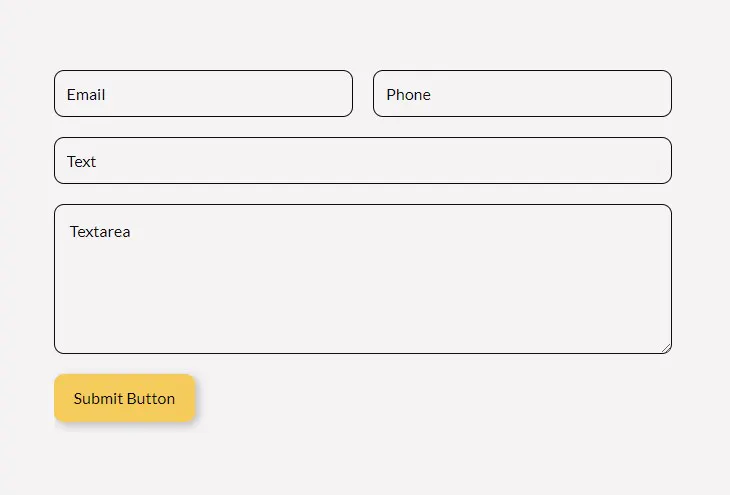730x495 pixels.
Task: Click the 'Text' placeholder label
Action: coord(81,162)
